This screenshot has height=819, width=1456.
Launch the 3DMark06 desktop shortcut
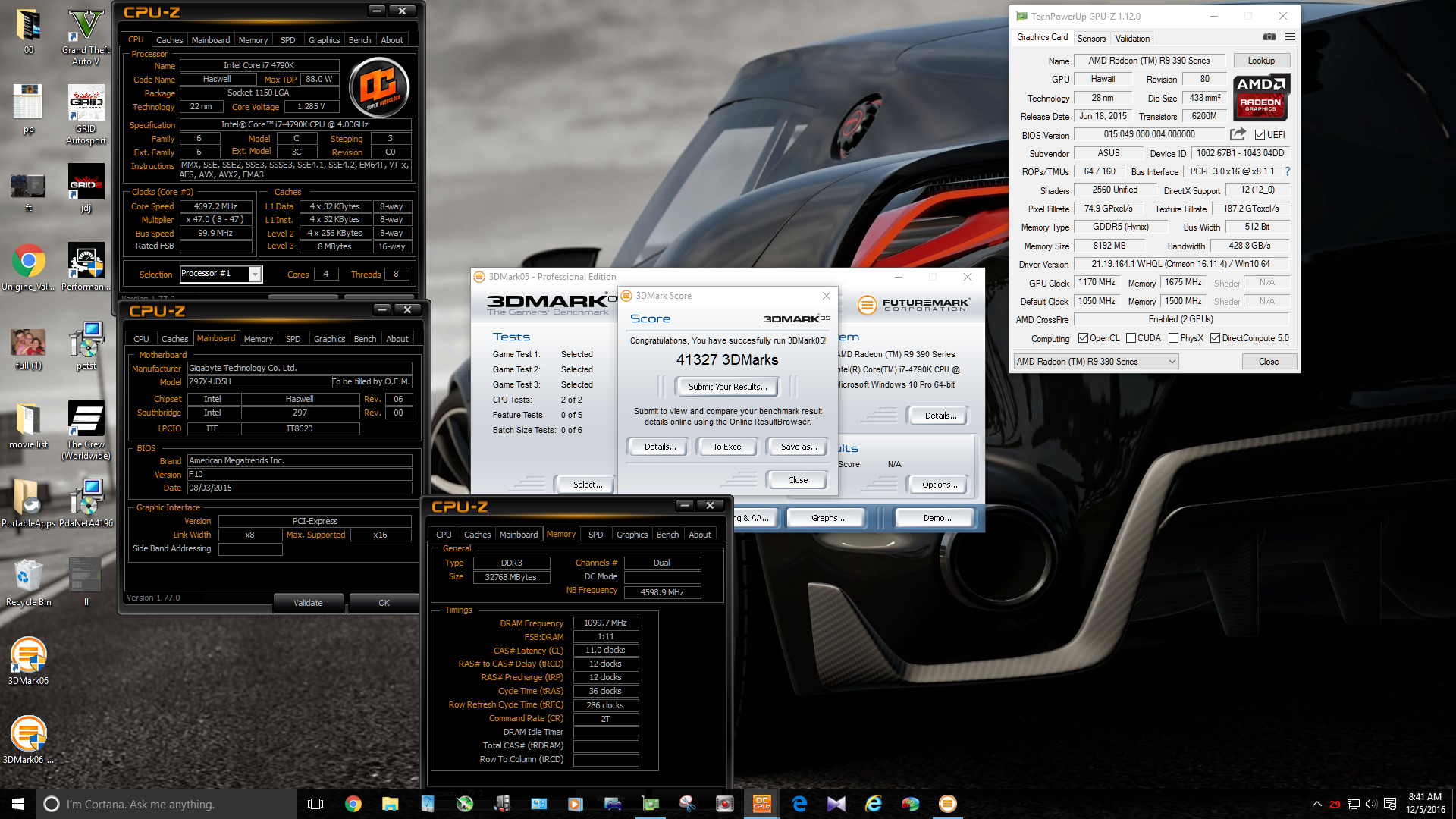tap(28, 661)
